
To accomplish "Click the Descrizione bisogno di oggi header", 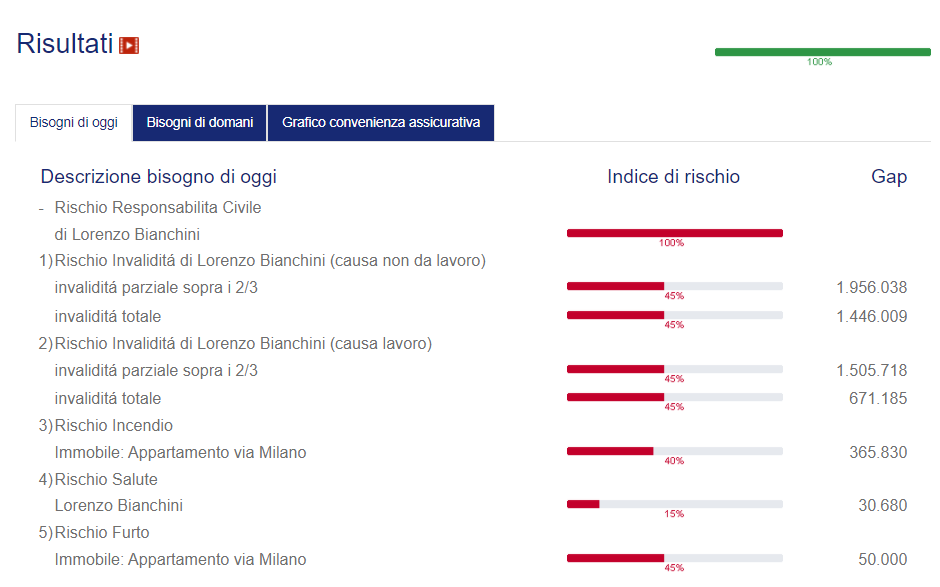I will tap(158, 177).
